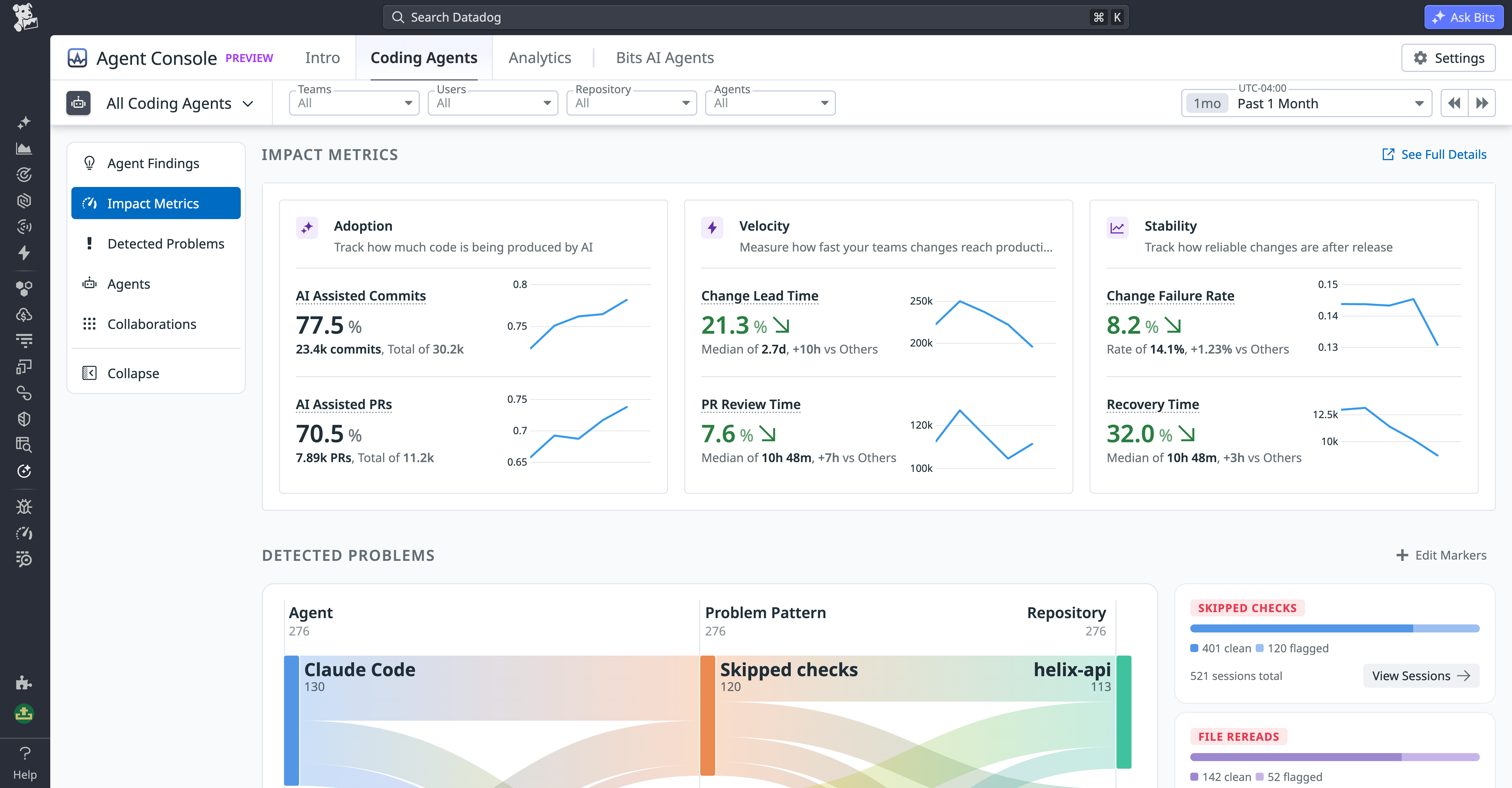Open the Users filter dropdown
1512x788 pixels.
click(x=493, y=103)
